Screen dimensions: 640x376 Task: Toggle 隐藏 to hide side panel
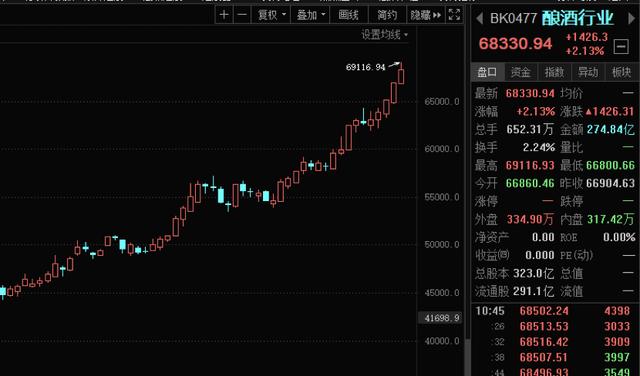click(x=426, y=15)
